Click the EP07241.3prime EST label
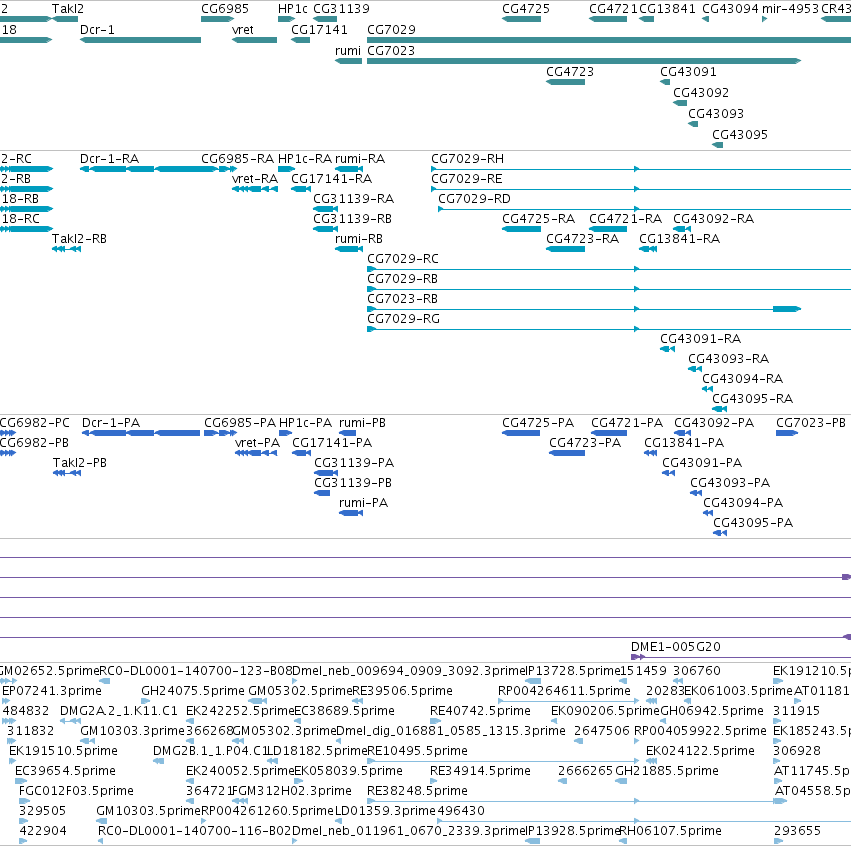Viewport: 851px width, 846px height. tap(52, 691)
